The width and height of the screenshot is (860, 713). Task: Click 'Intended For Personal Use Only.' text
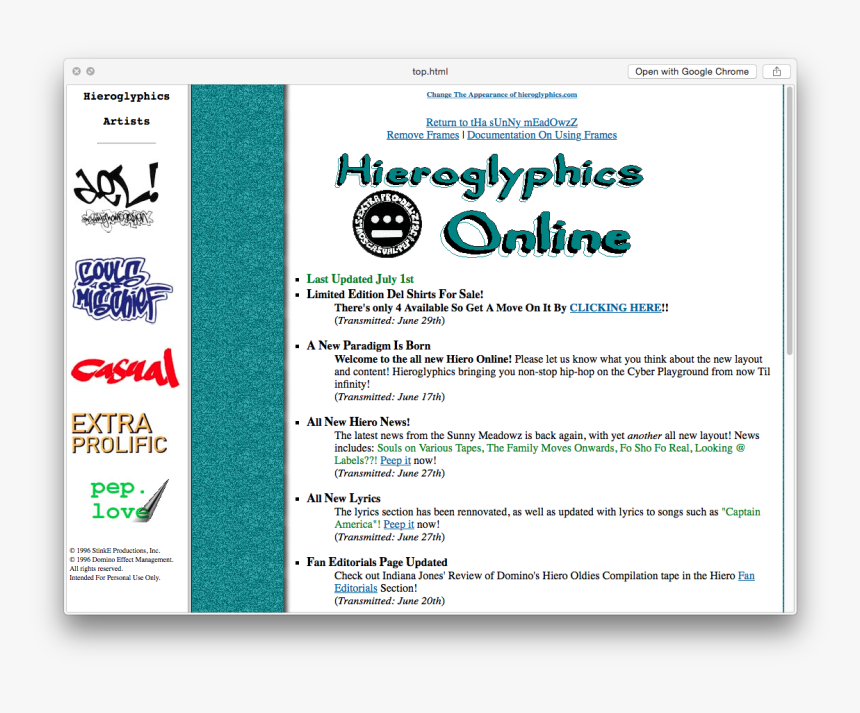[115, 578]
